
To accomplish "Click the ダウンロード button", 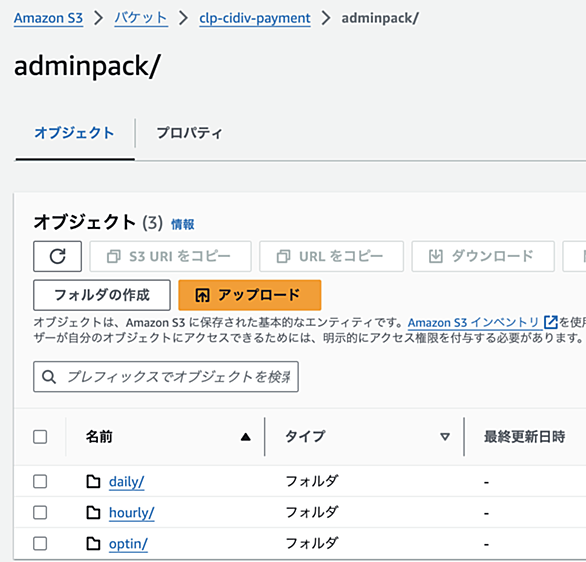I will pyautogui.click(x=483, y=256).
